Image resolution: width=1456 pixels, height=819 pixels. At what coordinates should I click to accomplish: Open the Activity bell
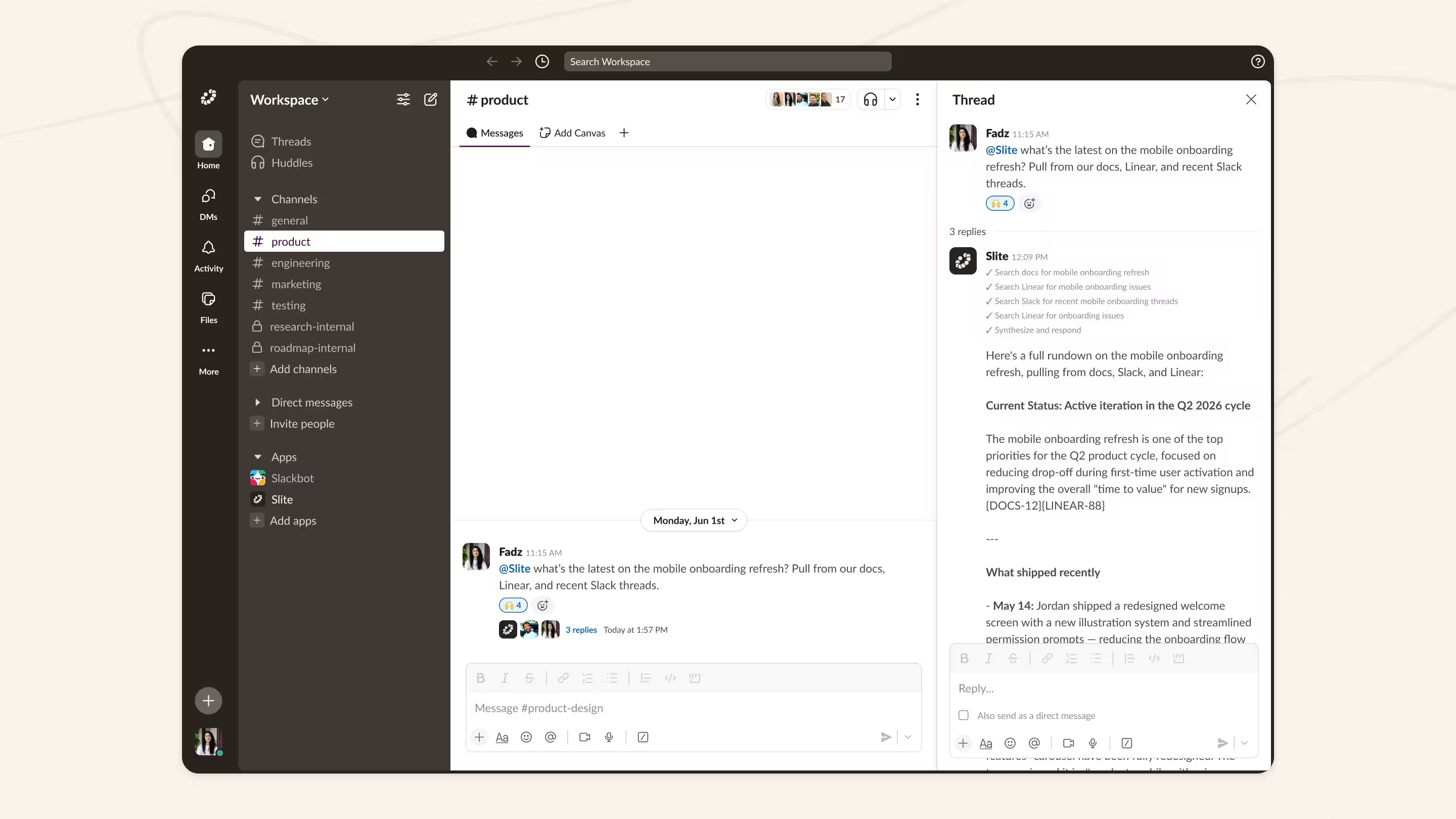[209, 256]
